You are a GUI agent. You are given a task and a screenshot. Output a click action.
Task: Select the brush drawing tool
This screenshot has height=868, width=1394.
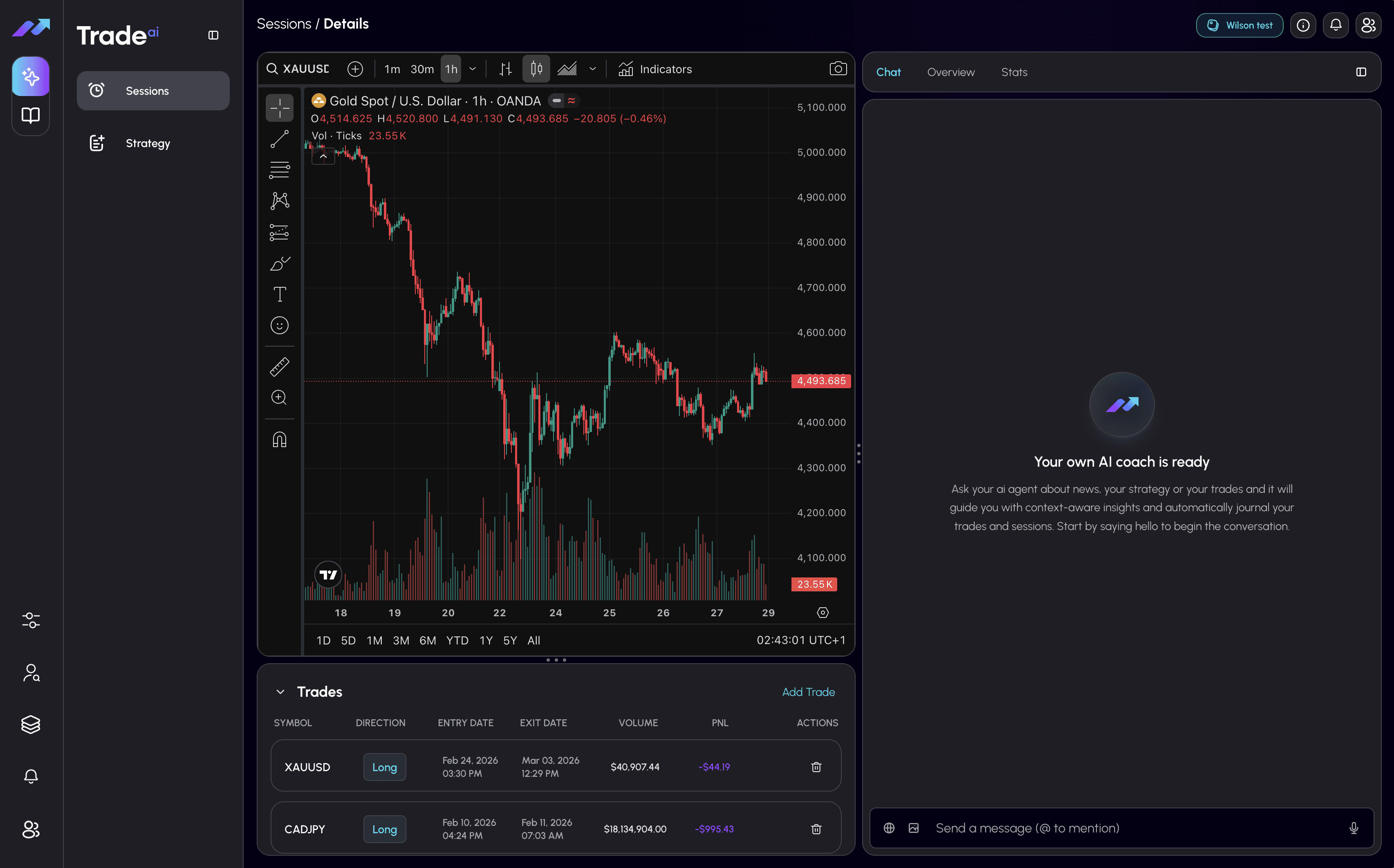coord(280,264)
